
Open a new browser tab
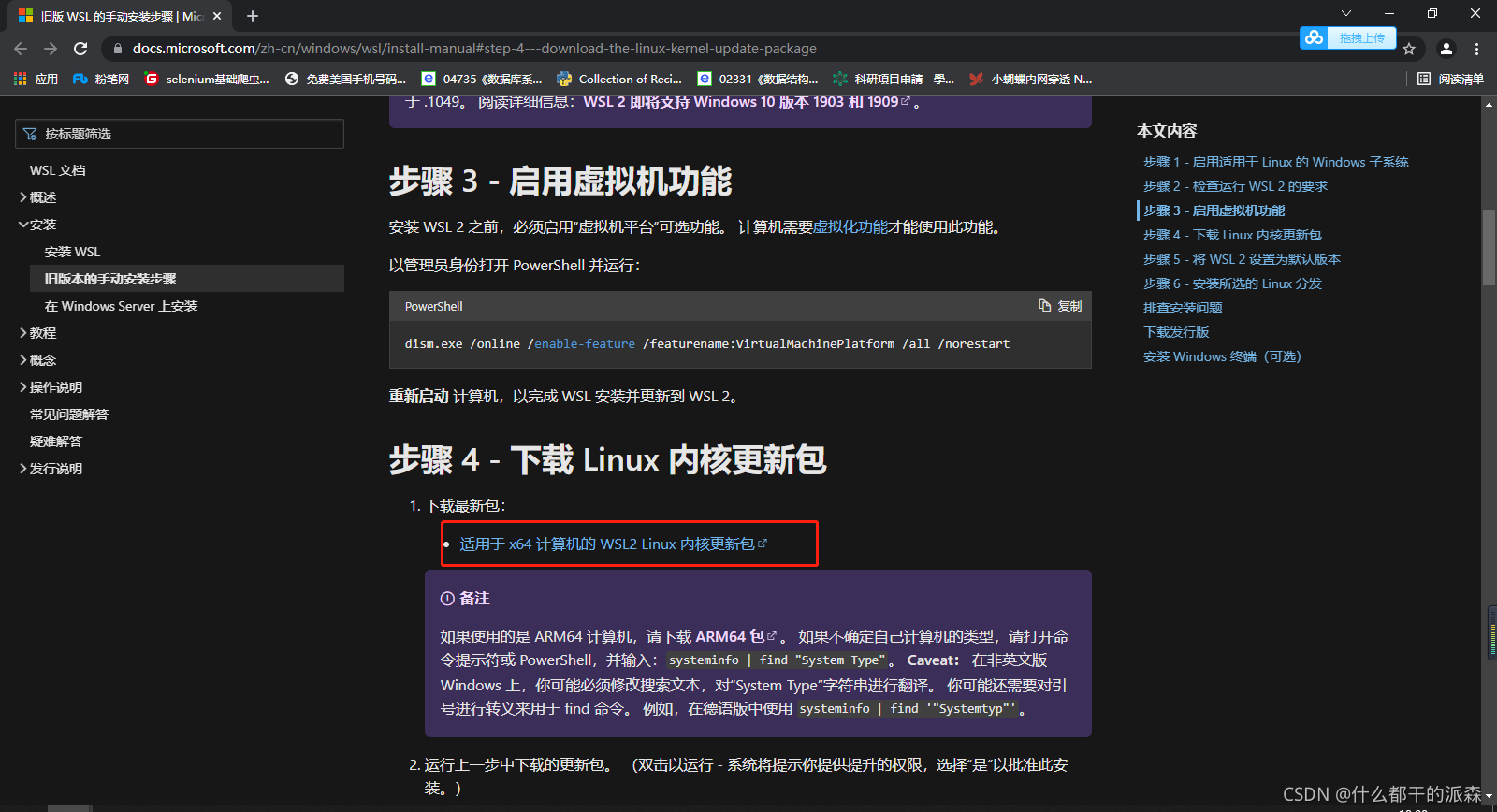[x=253, y=16]
